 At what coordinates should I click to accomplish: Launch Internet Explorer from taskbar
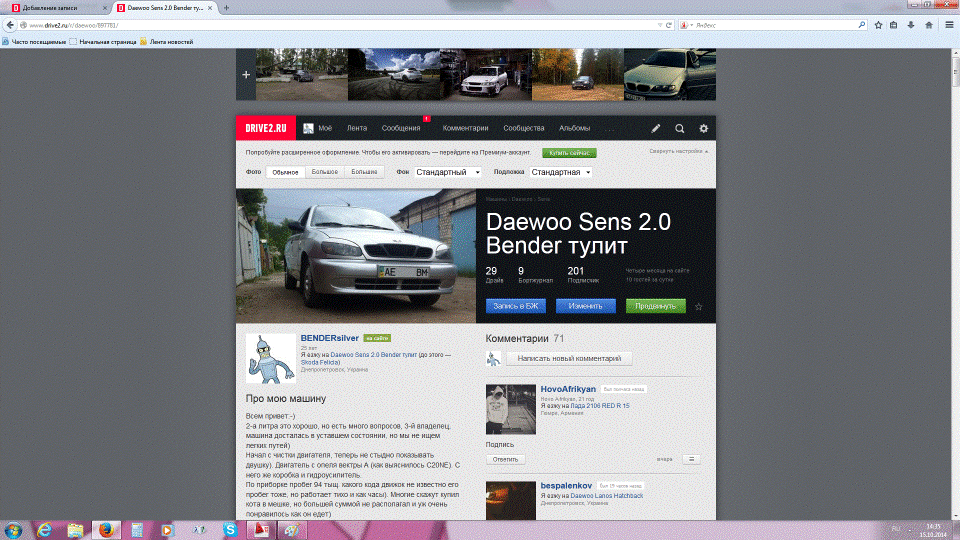[44, 530]
